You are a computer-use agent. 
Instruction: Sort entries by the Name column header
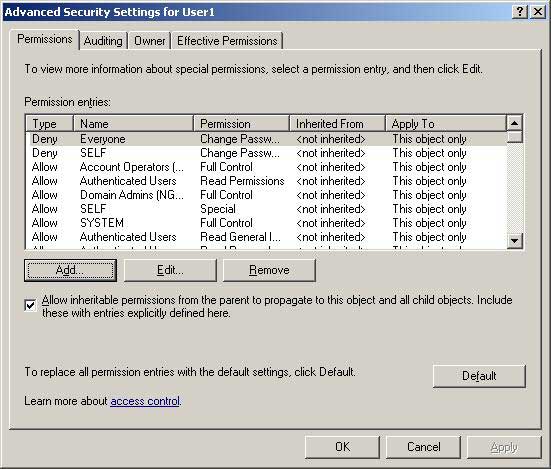click(133, 124)
